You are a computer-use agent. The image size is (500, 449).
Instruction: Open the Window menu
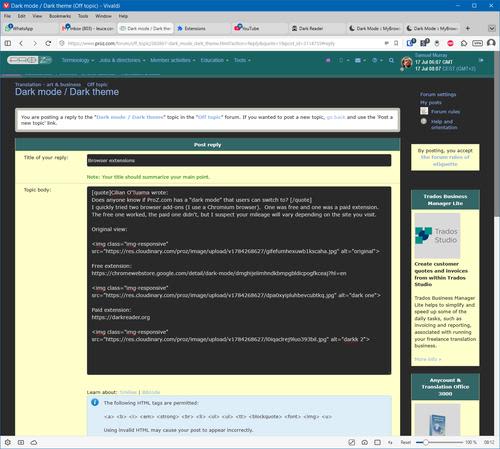103,16
